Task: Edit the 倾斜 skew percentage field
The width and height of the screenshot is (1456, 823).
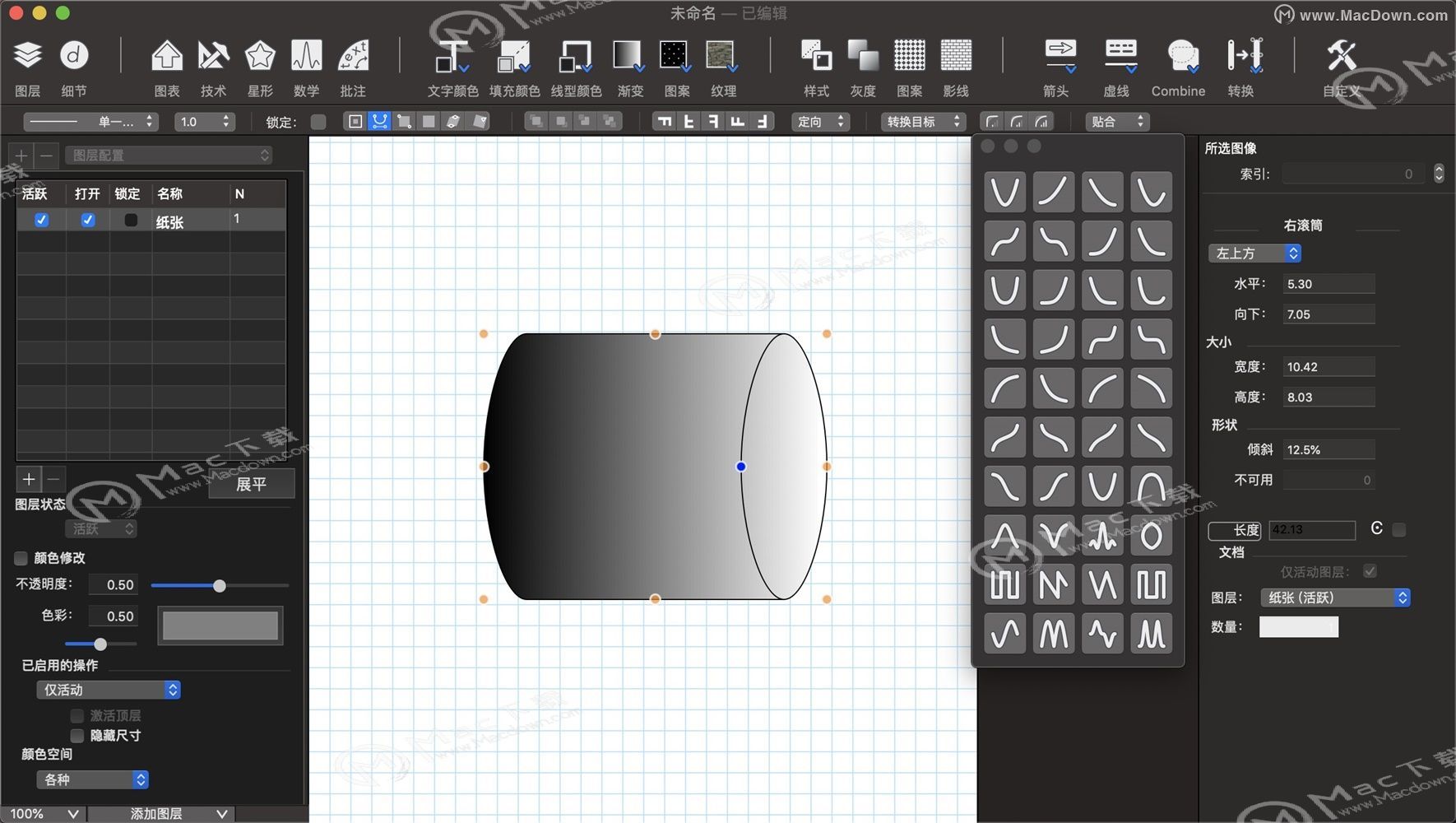Action: [1328, 450]
